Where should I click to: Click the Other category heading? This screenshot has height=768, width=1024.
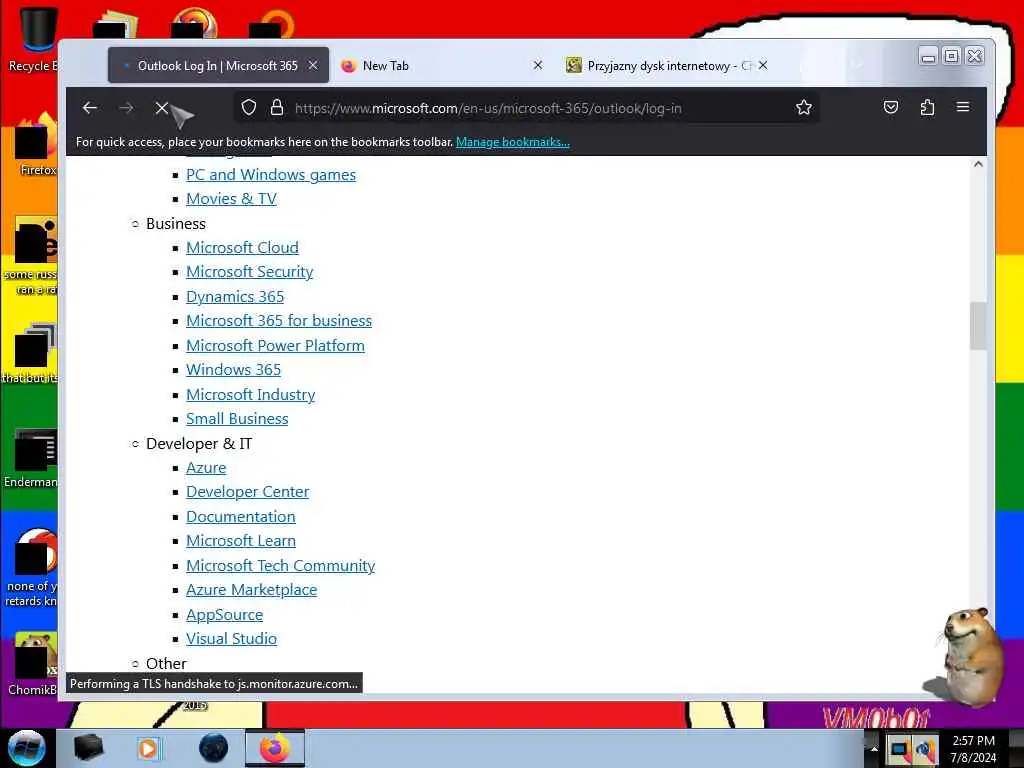(x=166, y=664)
